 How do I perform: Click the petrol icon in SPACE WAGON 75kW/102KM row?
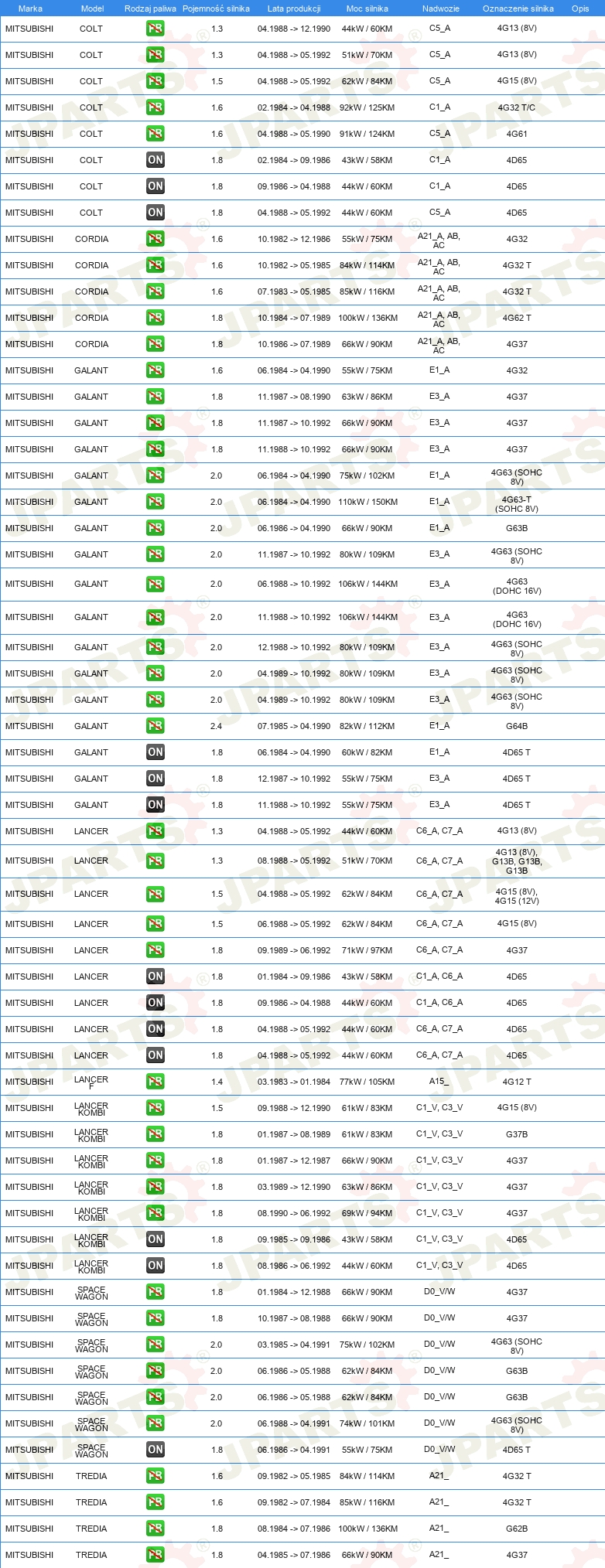[156, 1345]
